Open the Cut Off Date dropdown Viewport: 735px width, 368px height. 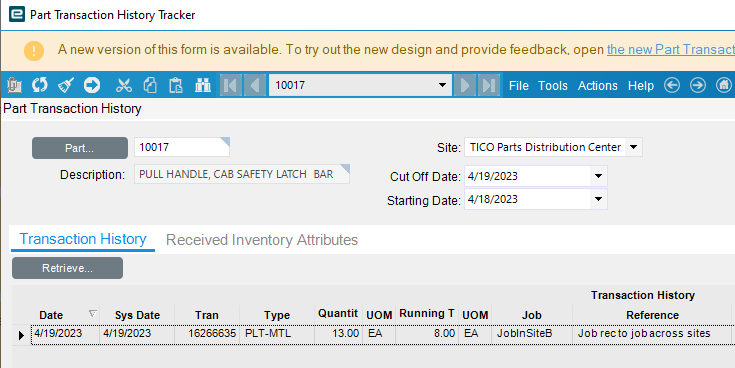[598, 176]
